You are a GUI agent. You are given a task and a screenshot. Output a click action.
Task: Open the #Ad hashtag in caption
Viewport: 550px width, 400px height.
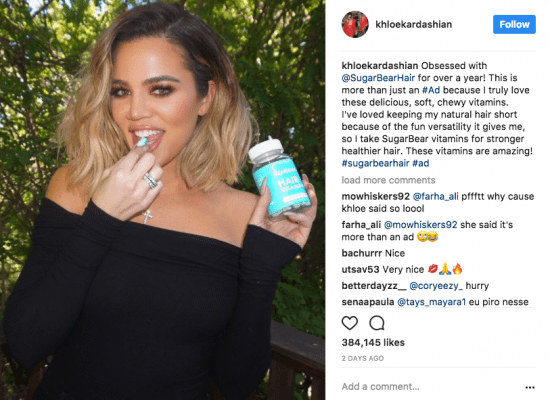tap(431, 90)
